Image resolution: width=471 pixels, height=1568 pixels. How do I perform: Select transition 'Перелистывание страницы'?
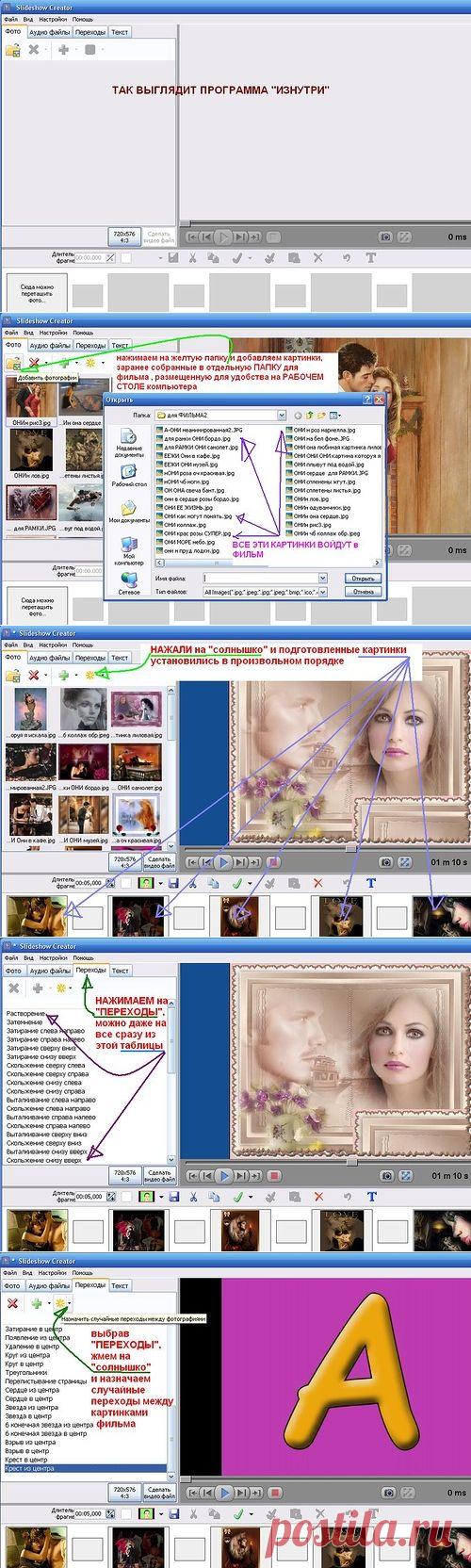pos(43,1382)
